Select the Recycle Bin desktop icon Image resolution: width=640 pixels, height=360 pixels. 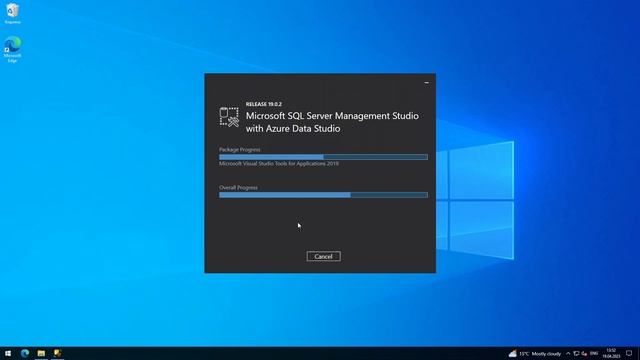click(x=12, y=13)
